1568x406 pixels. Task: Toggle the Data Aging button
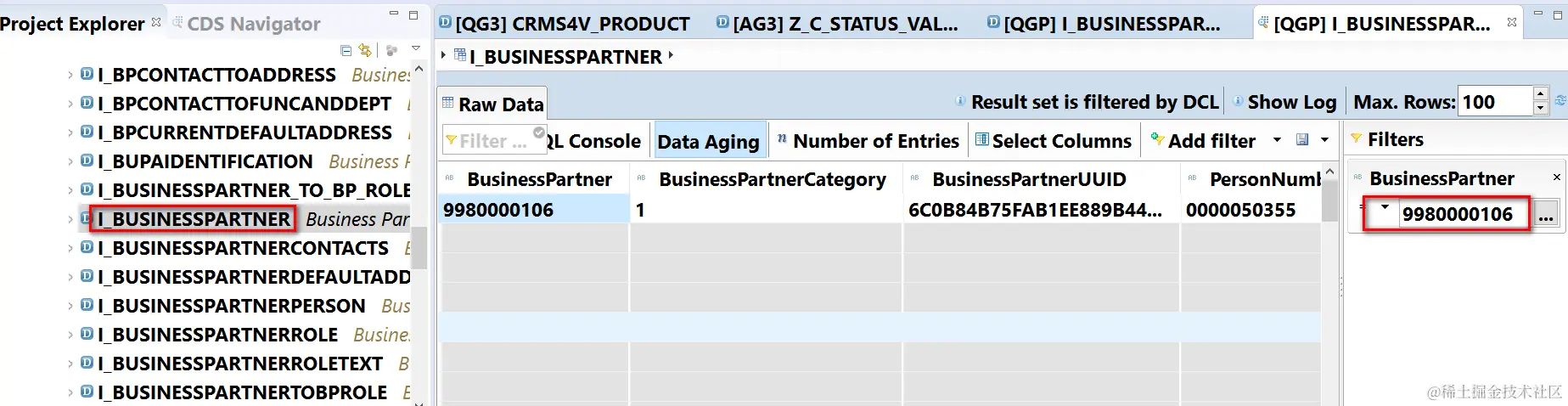click(708, 142)
